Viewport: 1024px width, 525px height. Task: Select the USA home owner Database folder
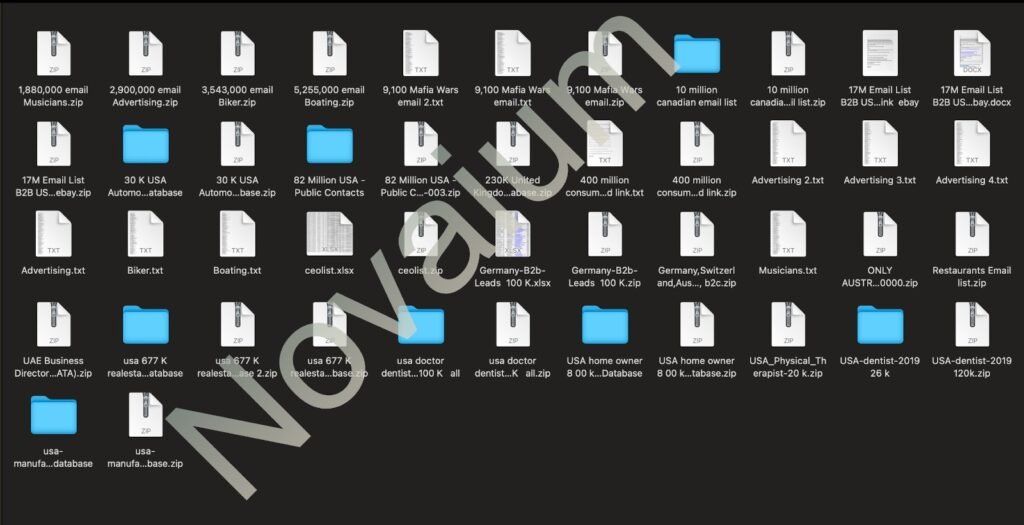tap(605, 325)
